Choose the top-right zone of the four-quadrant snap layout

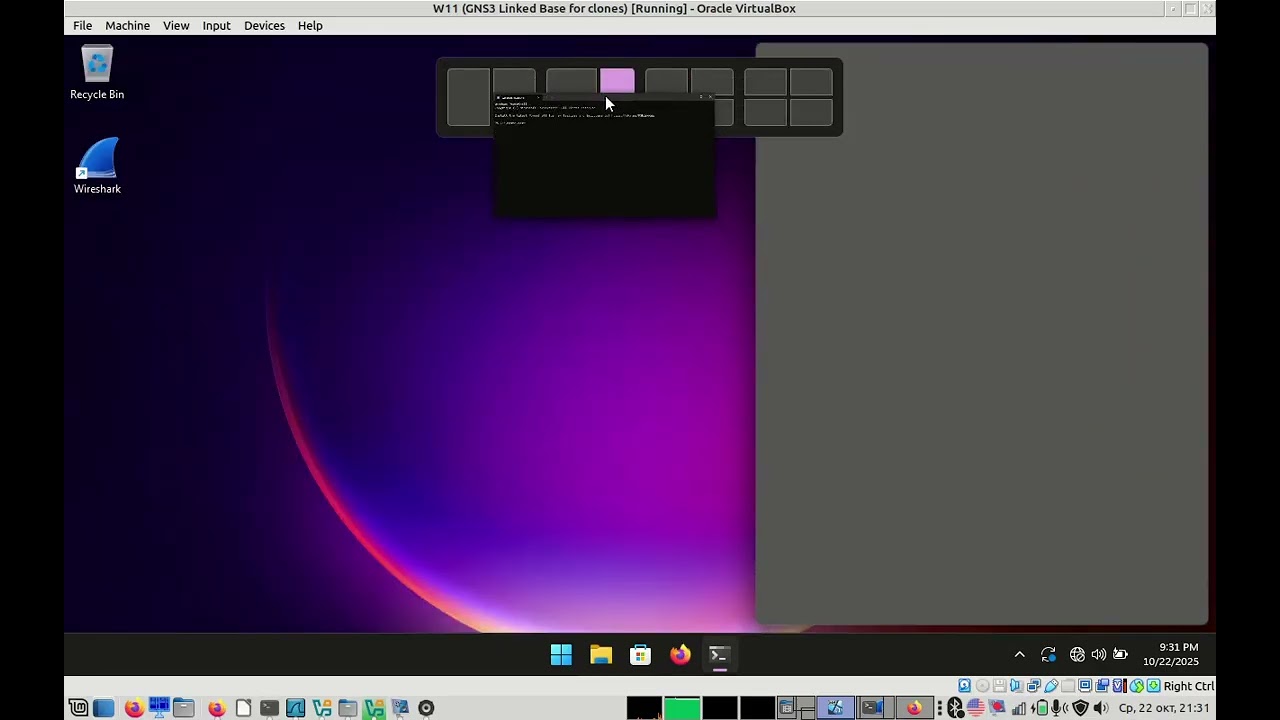(x=811, y=82)
